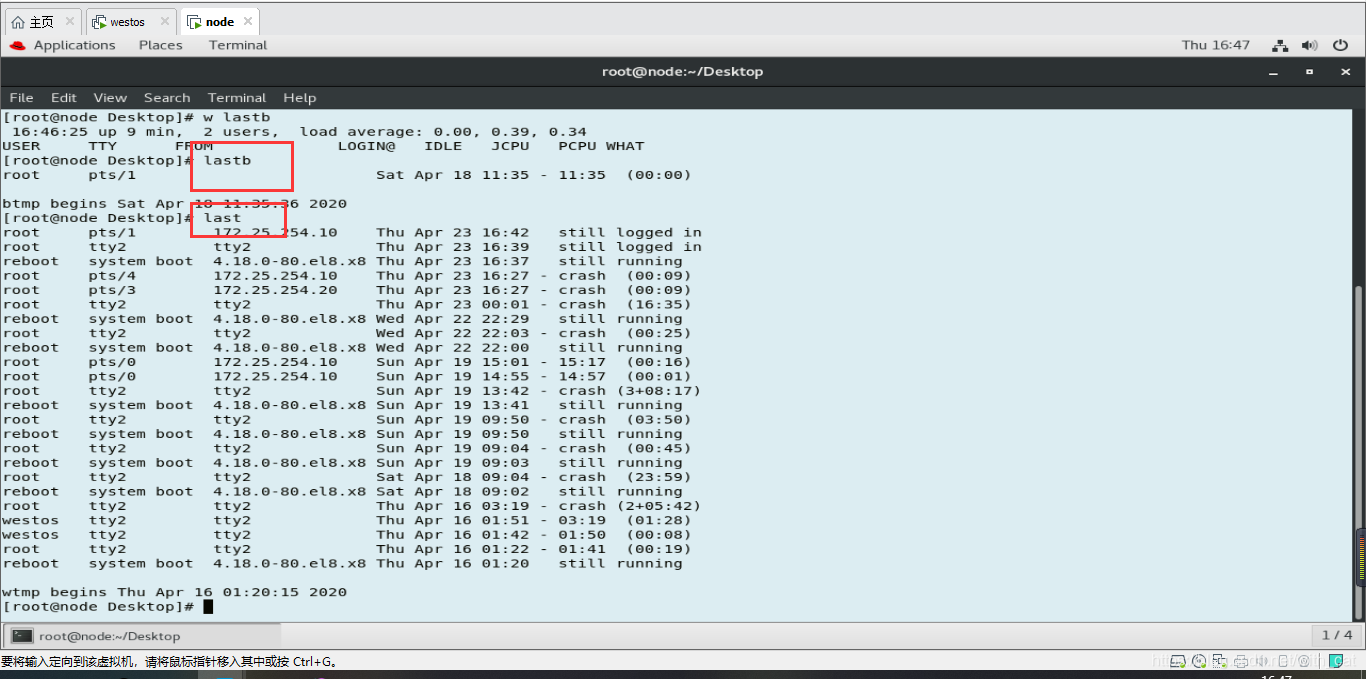Viewport: 1366px width, 679px height.
Task: Open the View menu
Action: [x=110, y=98]
